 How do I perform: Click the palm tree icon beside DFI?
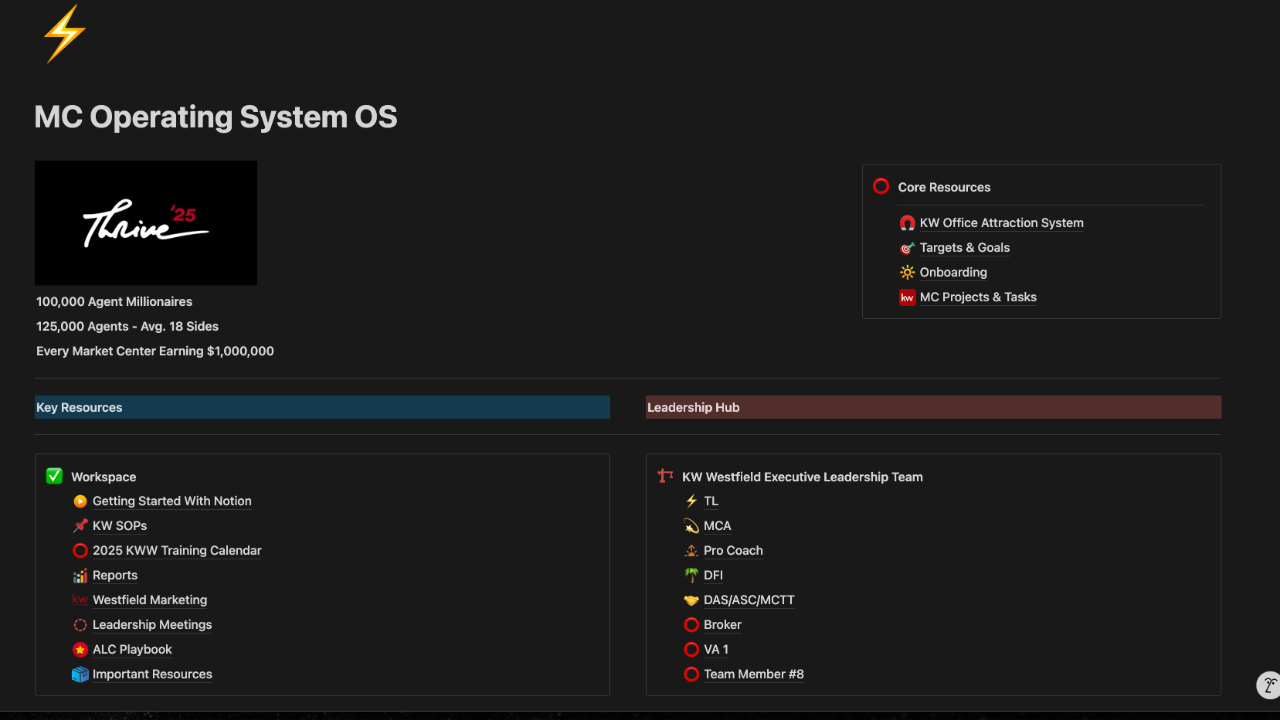[x=691, y=575]
